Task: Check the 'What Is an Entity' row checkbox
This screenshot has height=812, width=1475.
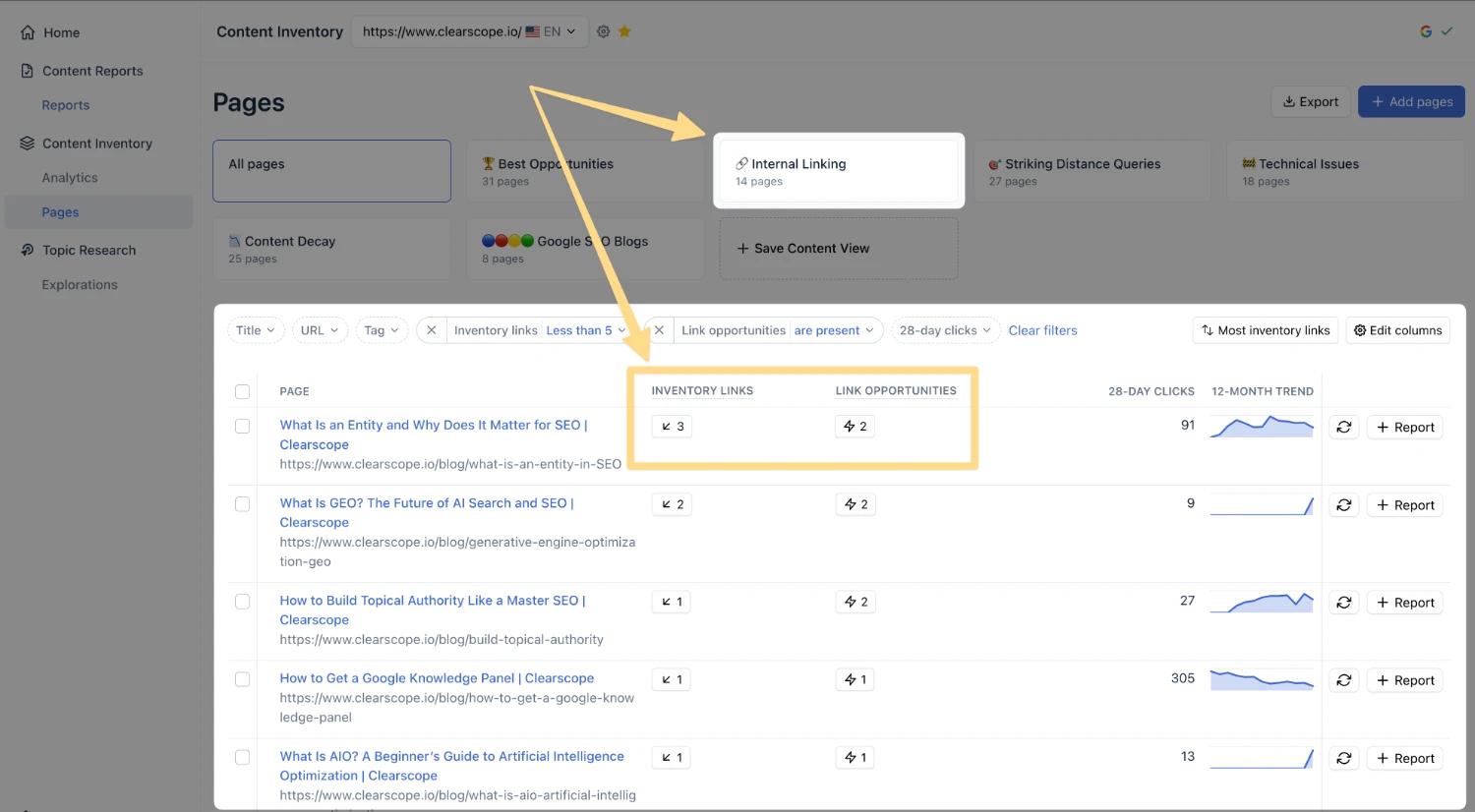Action: (242, 426)
